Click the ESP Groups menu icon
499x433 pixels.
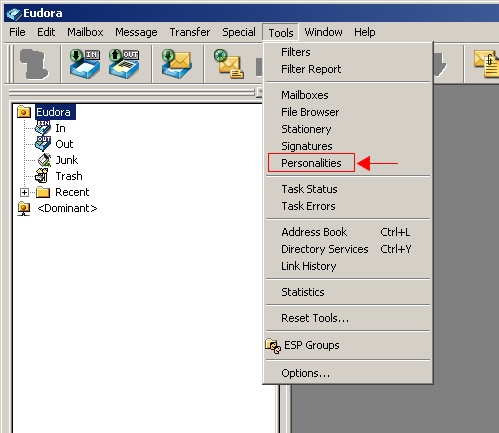273,346
